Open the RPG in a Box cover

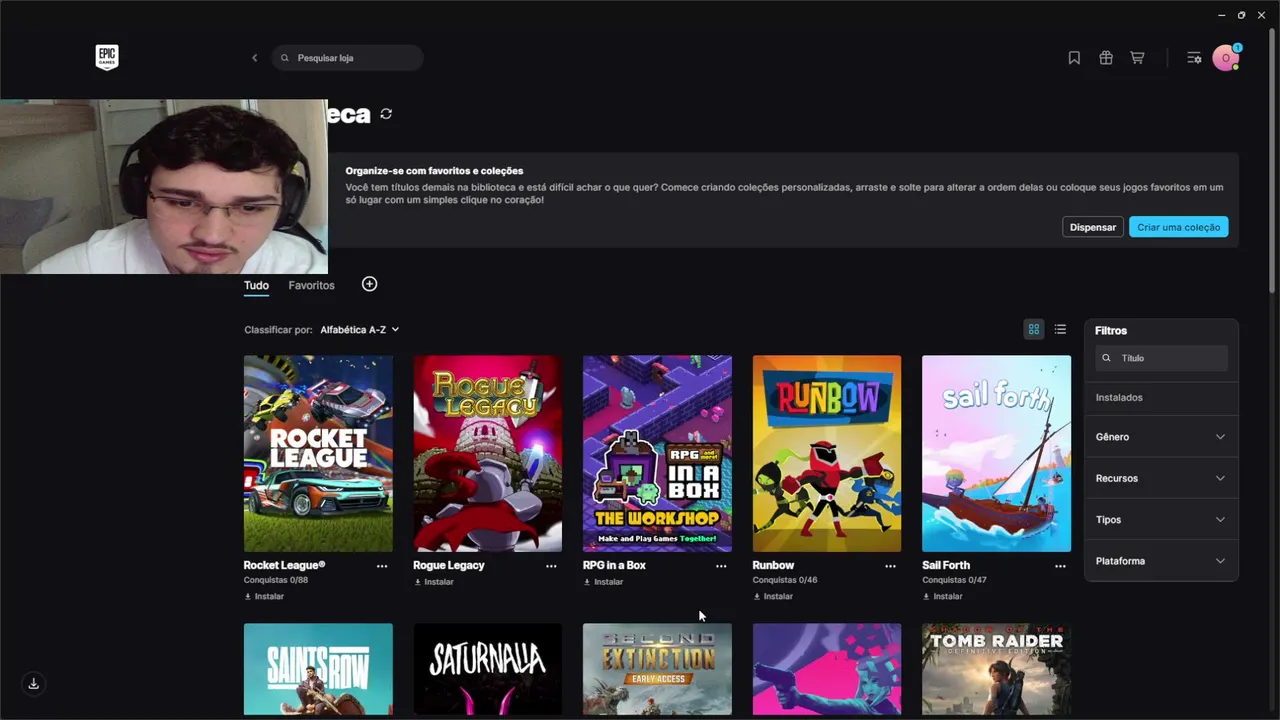pos(657,453)
